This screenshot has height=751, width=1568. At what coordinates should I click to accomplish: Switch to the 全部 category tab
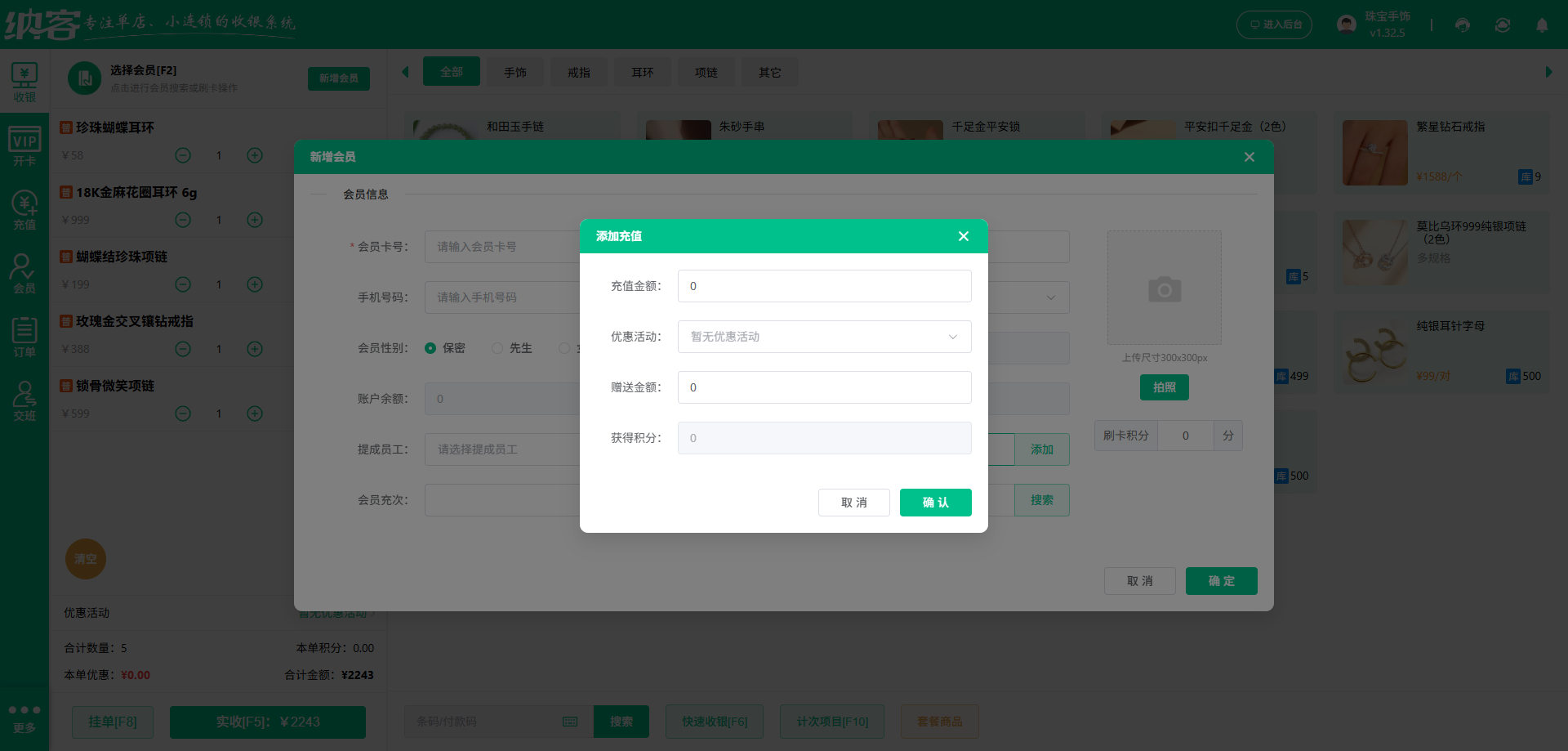click(451, 72)
